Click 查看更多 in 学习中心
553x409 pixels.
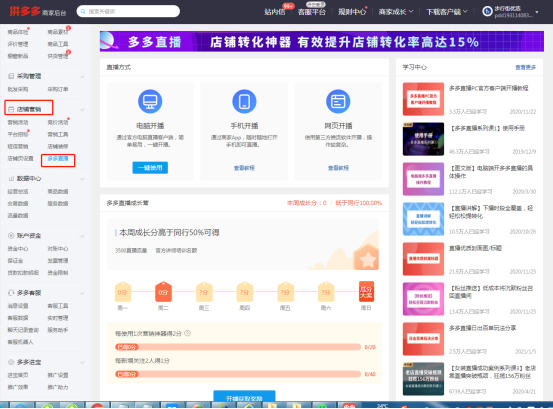525,67
